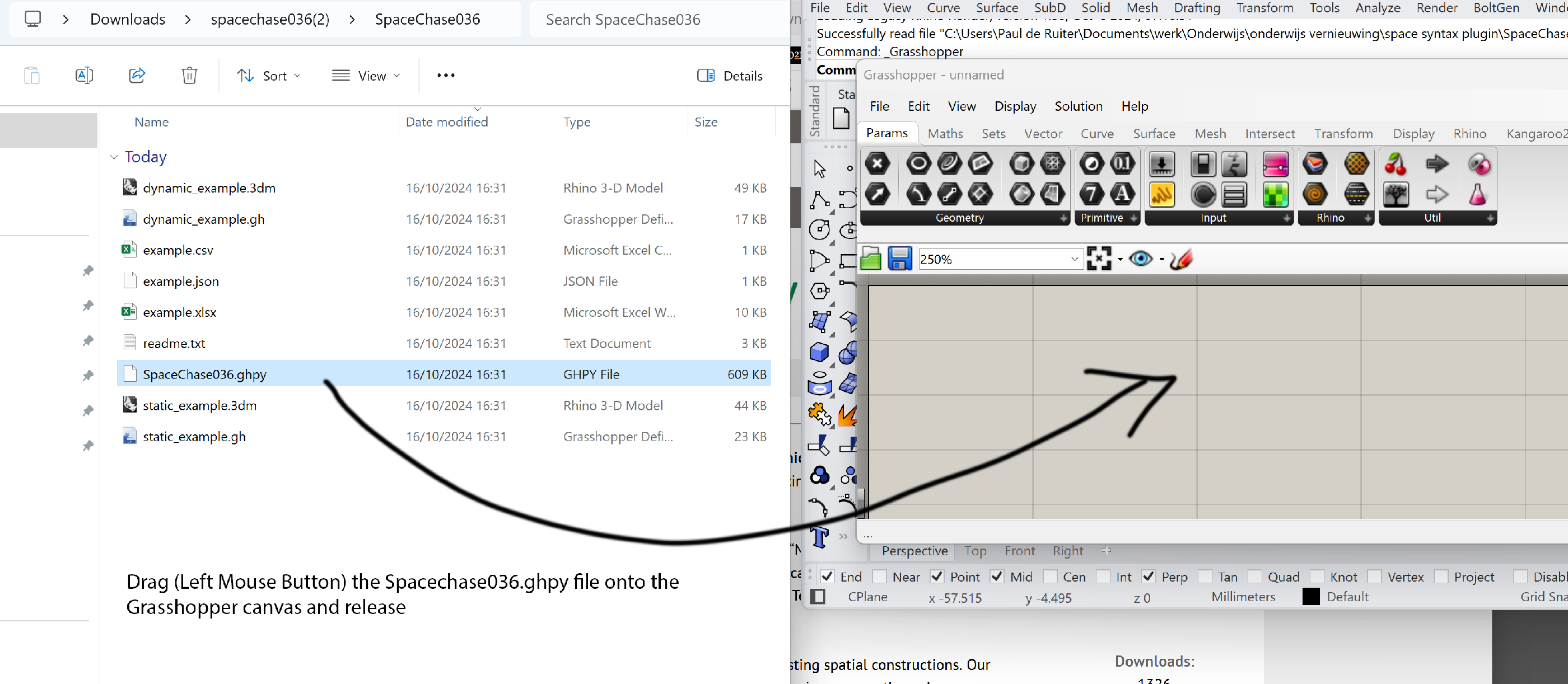Select the Value List input icon

click(x=1234, y=194)
